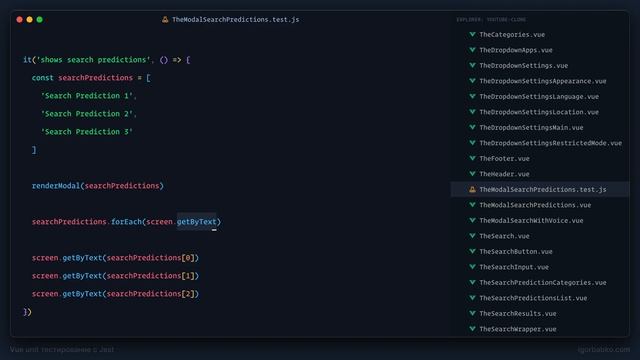The width and height of the screenshot is (640, 360).
Task: Open TheDropdownSettingsMain.vue
Action: click(x=531, y=128)
